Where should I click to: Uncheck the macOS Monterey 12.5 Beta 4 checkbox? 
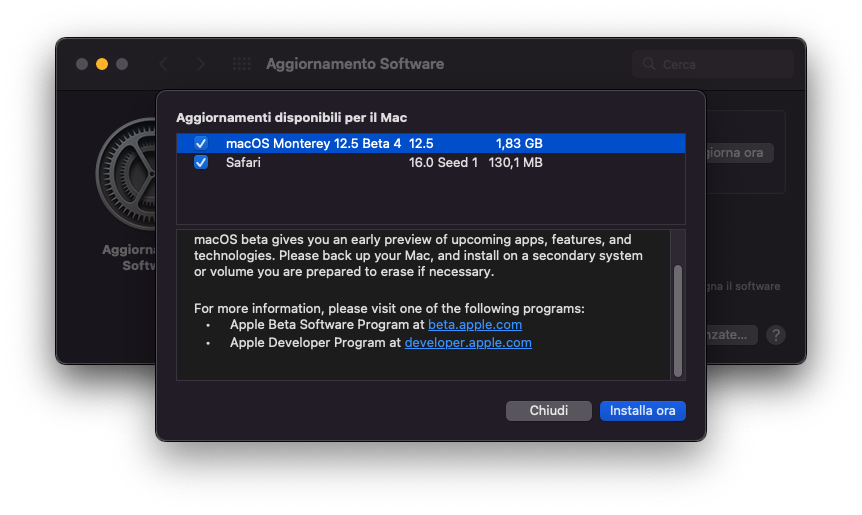click(x=201, y=143)
